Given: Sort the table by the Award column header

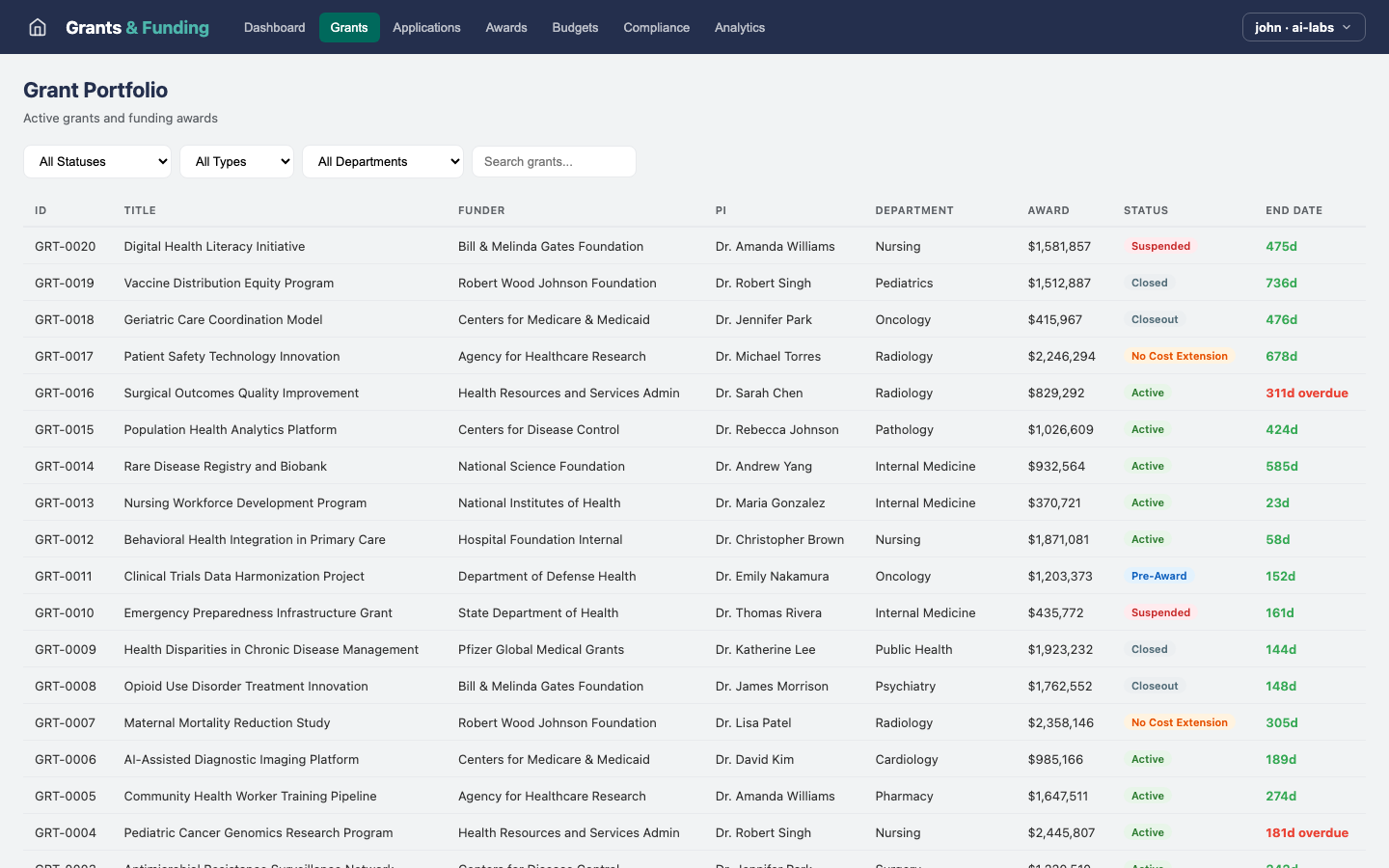Looking at the screenshot, I should click(x=1049, y=210).
